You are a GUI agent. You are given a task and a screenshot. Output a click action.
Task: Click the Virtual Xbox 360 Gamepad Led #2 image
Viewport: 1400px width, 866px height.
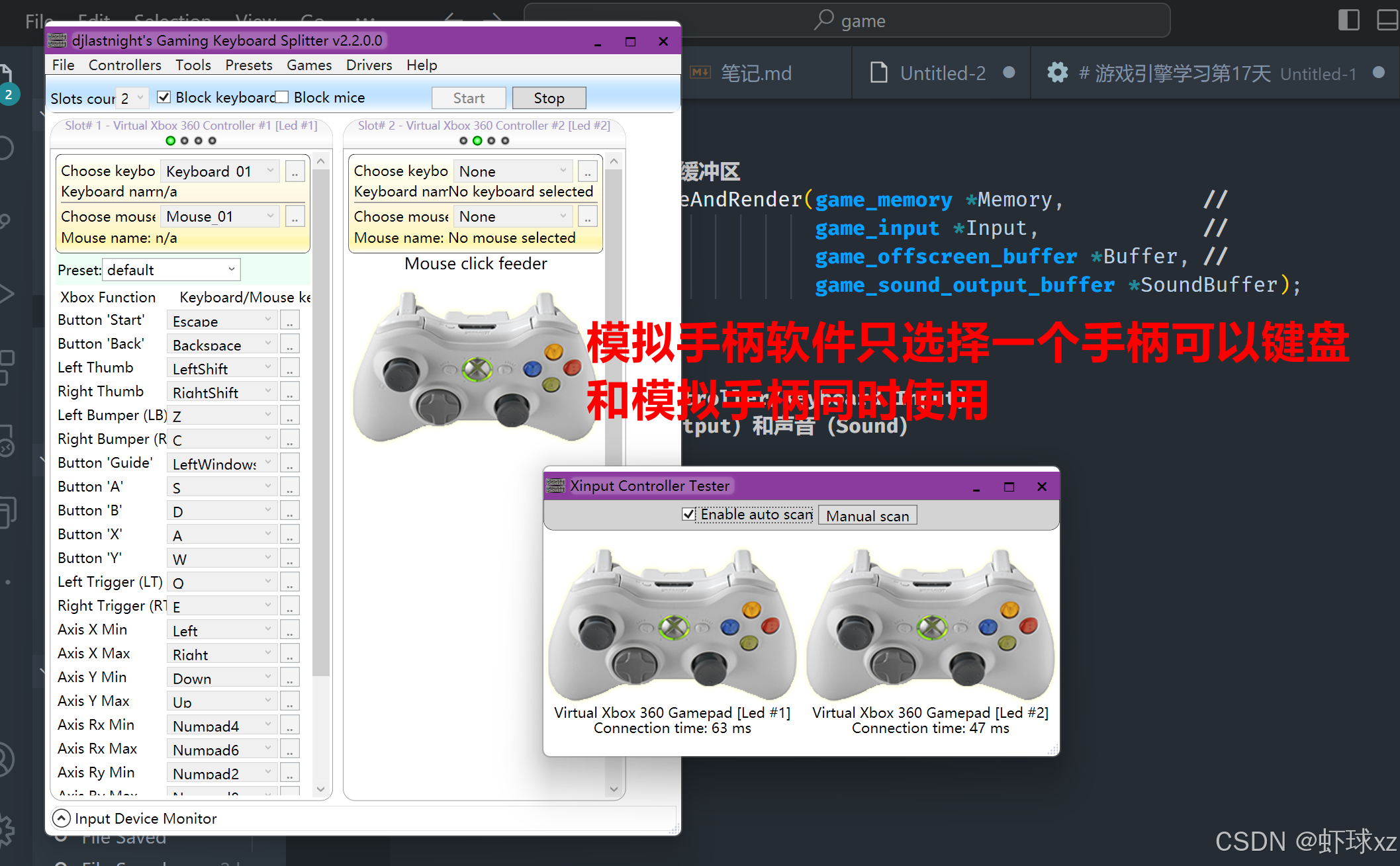pos(930,624)
